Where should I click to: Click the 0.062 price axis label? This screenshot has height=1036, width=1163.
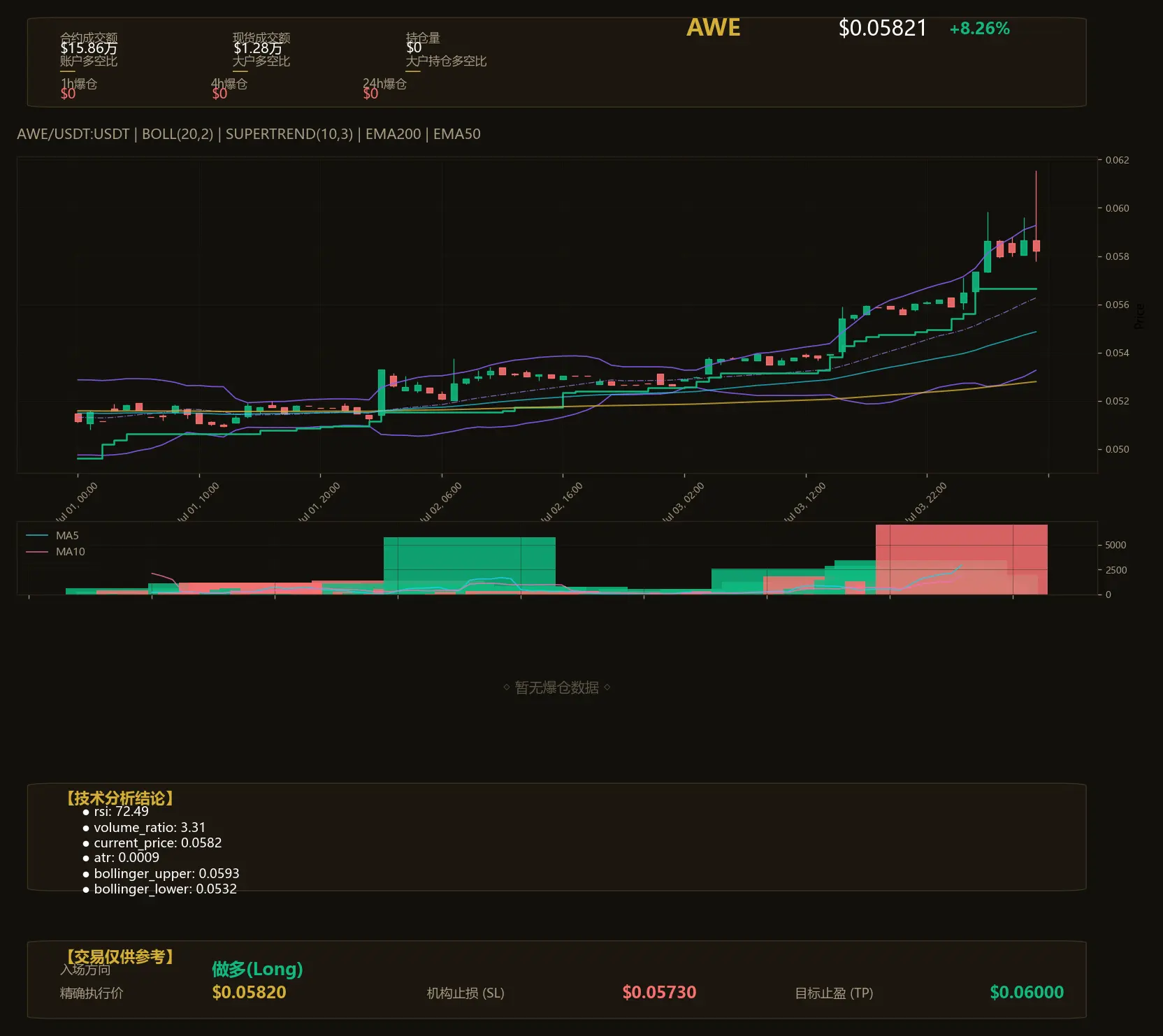point(1117,160)
